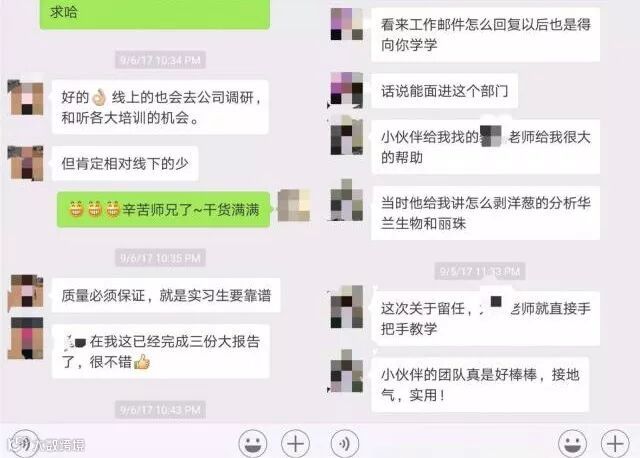Image resolution: width=640 pixels, height=458 pixels.
Task: Tap avatar beside 但肯定相对线下的少 message
Action: point(25,163)
